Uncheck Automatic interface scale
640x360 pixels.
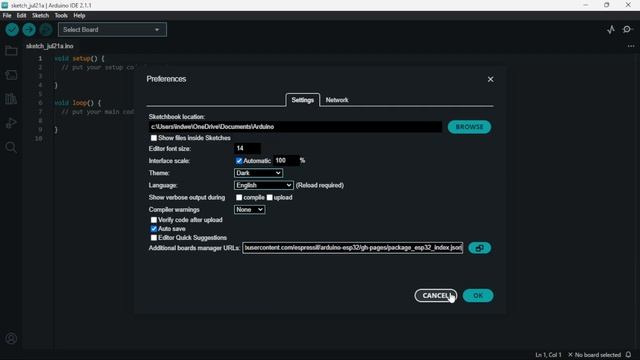coord(239,161)
